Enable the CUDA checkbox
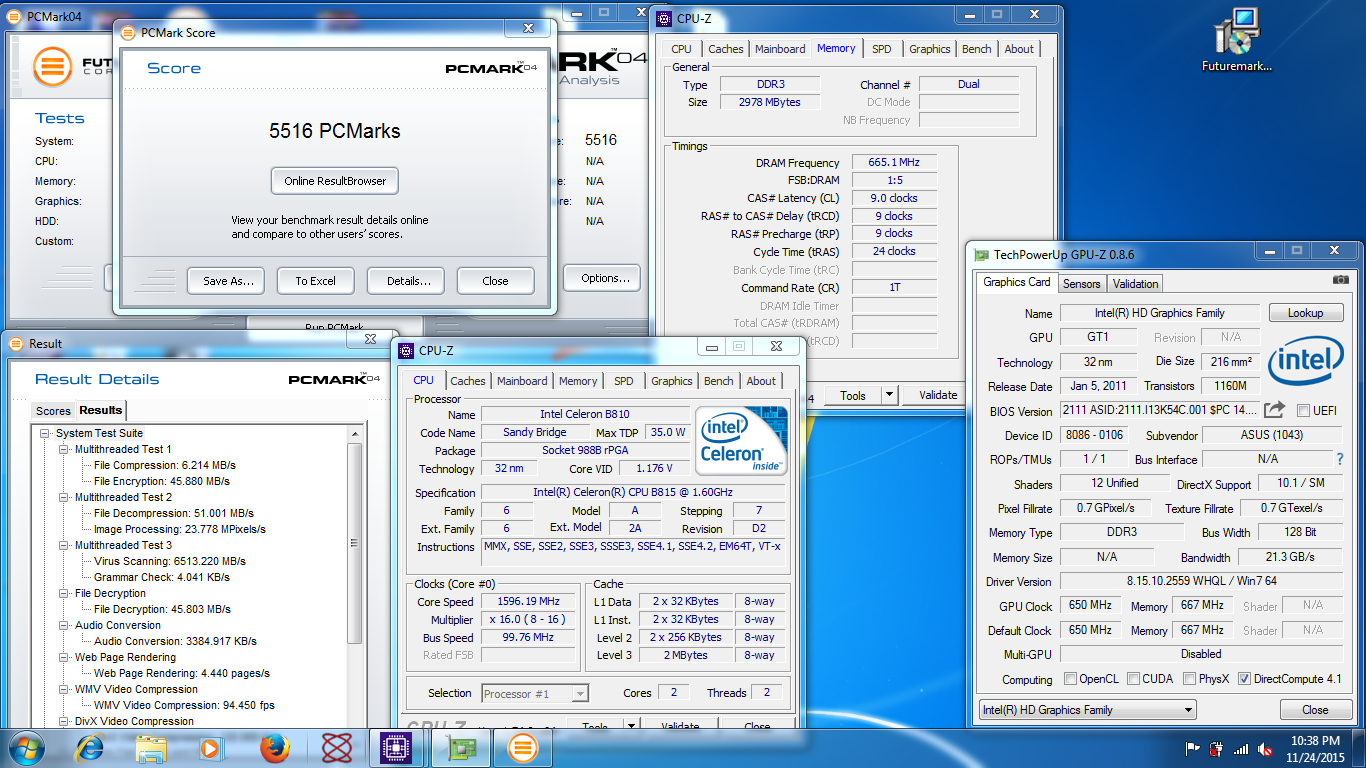This screenshot has height=768, width=1366. (x=1133, y=679)
